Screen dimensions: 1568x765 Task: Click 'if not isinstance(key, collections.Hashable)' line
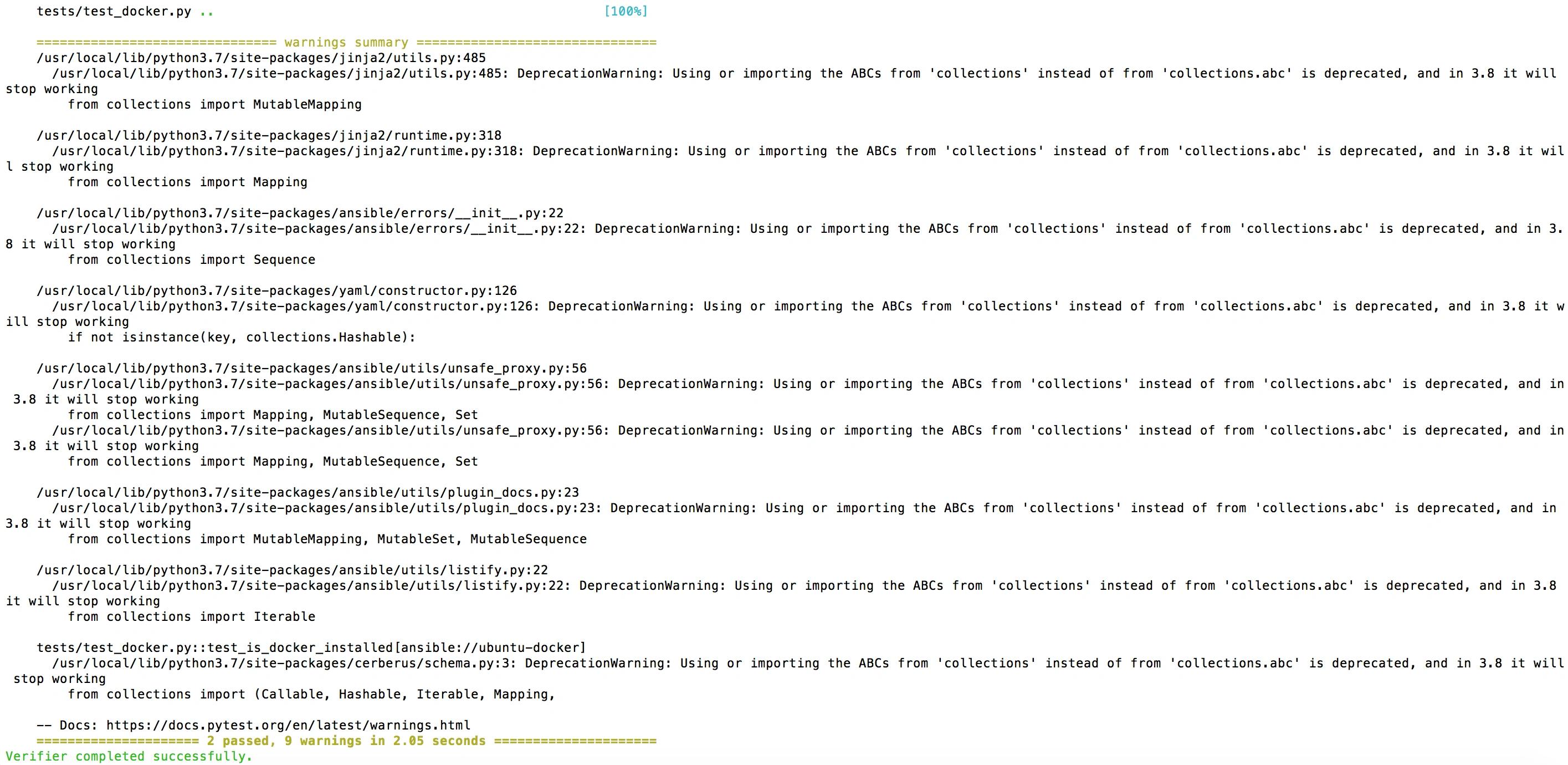242,338
